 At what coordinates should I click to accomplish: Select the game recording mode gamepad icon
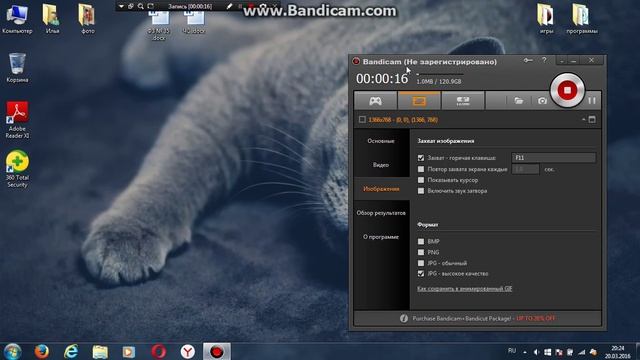pos(375,101)
